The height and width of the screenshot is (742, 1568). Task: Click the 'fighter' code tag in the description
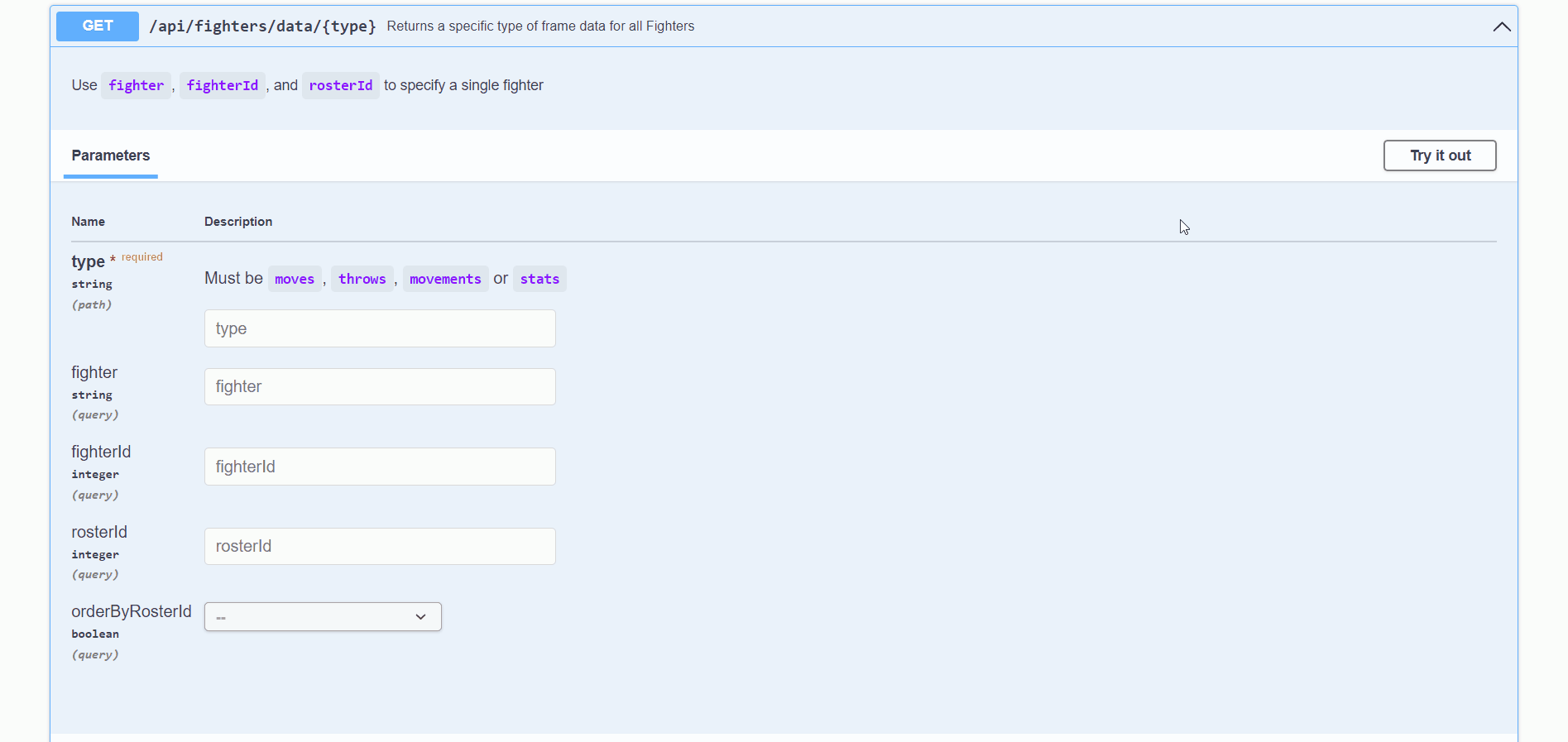[x=137, y=85]
